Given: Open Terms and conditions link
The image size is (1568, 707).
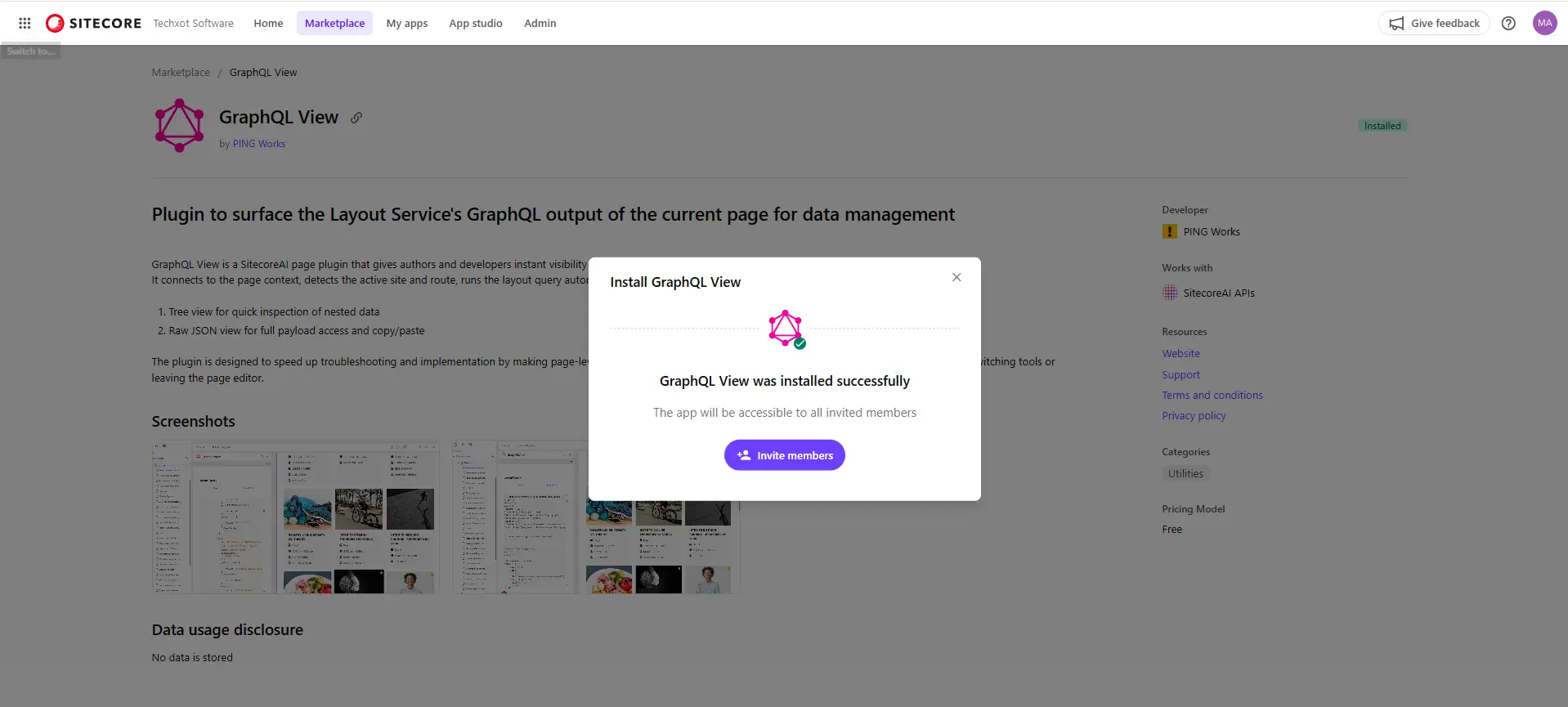Looking at the screenshot, I should point(1212,396).
